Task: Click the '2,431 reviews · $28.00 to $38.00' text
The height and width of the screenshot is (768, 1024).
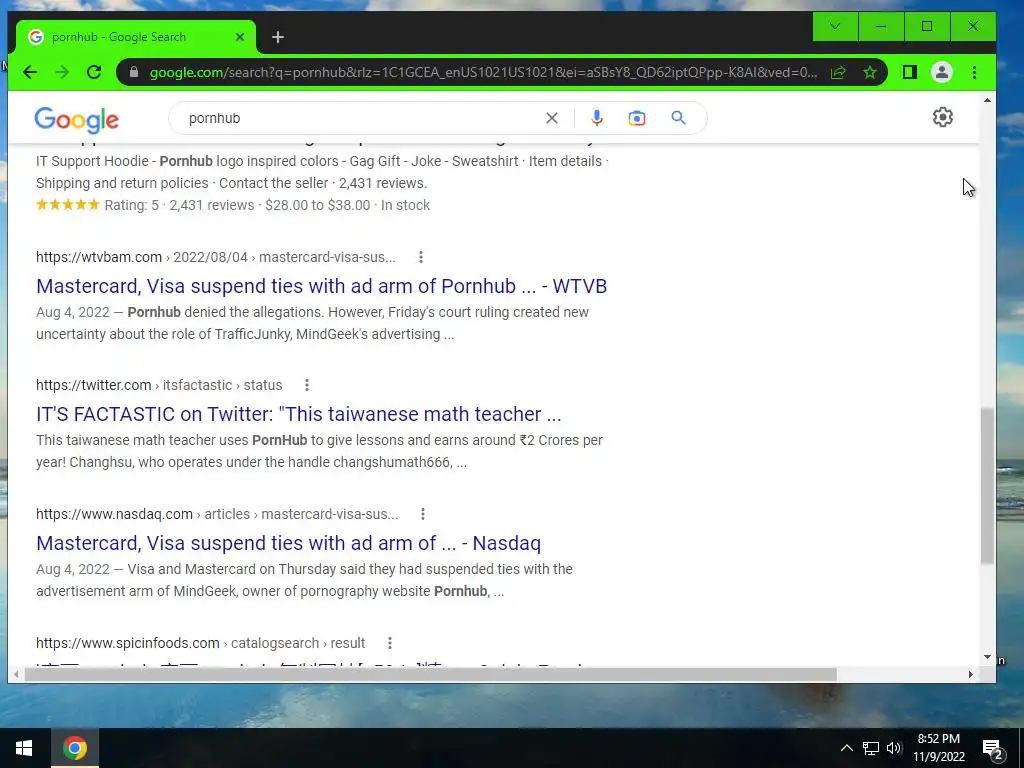Action: [270, 205]
